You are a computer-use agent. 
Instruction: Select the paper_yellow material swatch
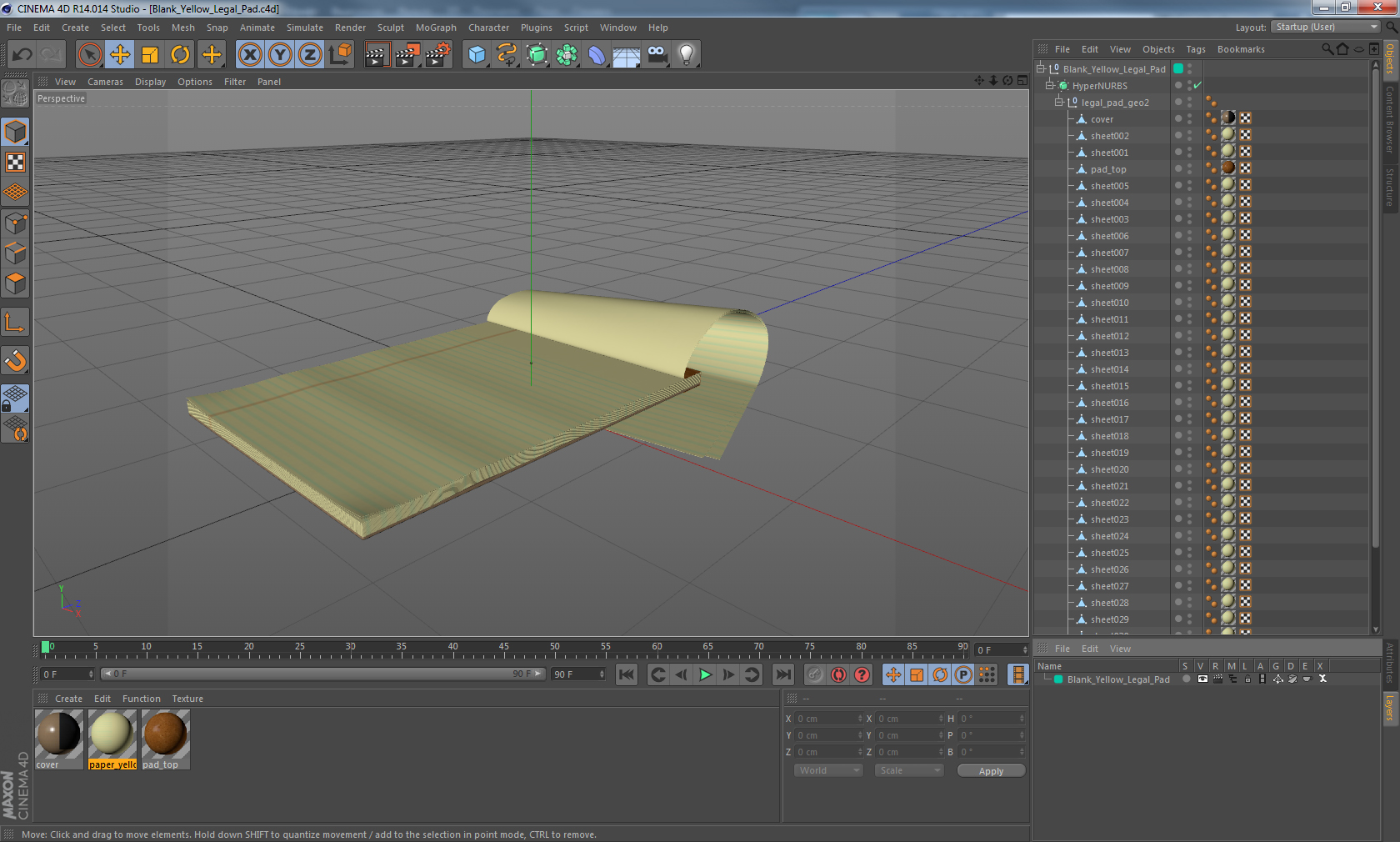point(112,739)
